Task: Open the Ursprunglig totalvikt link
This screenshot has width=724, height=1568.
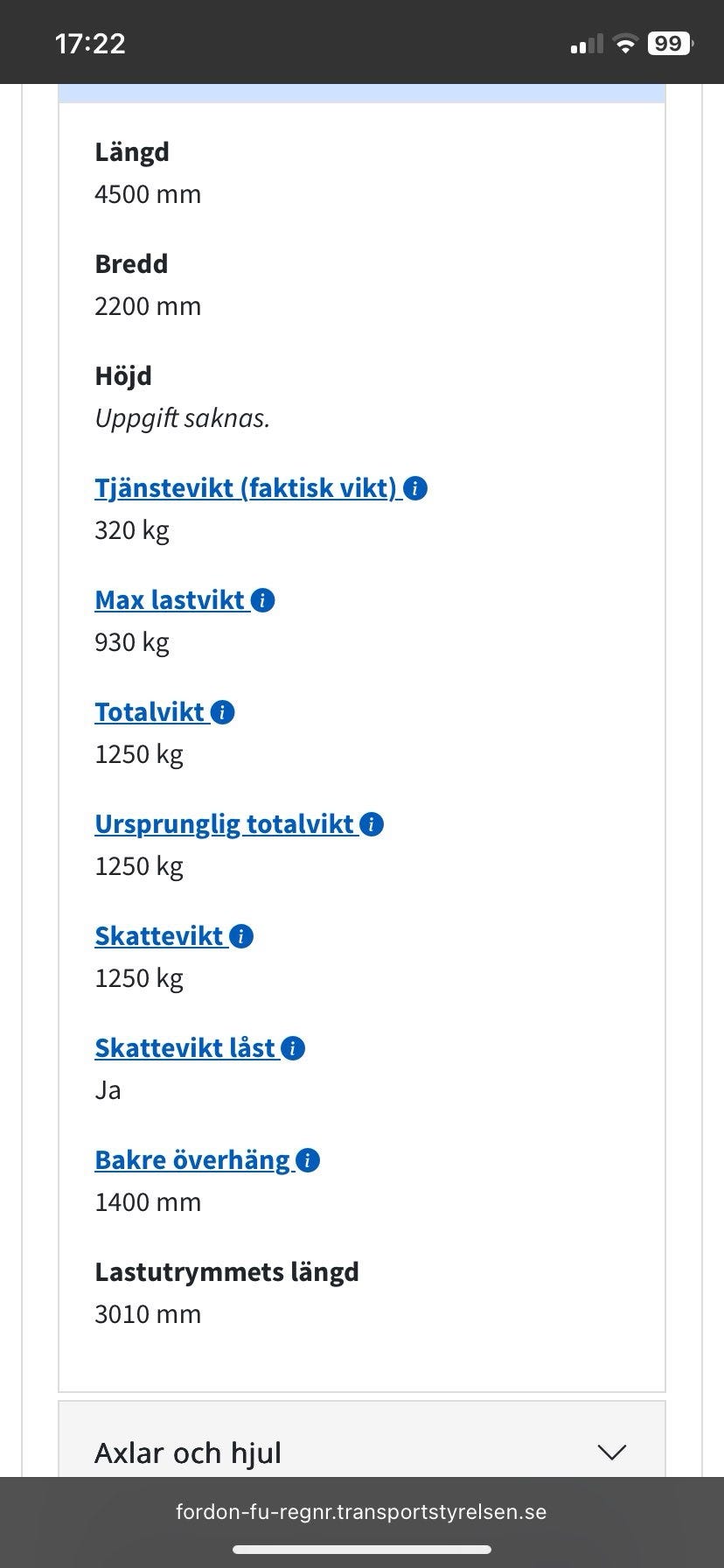Action: click(x=224, y=824)
